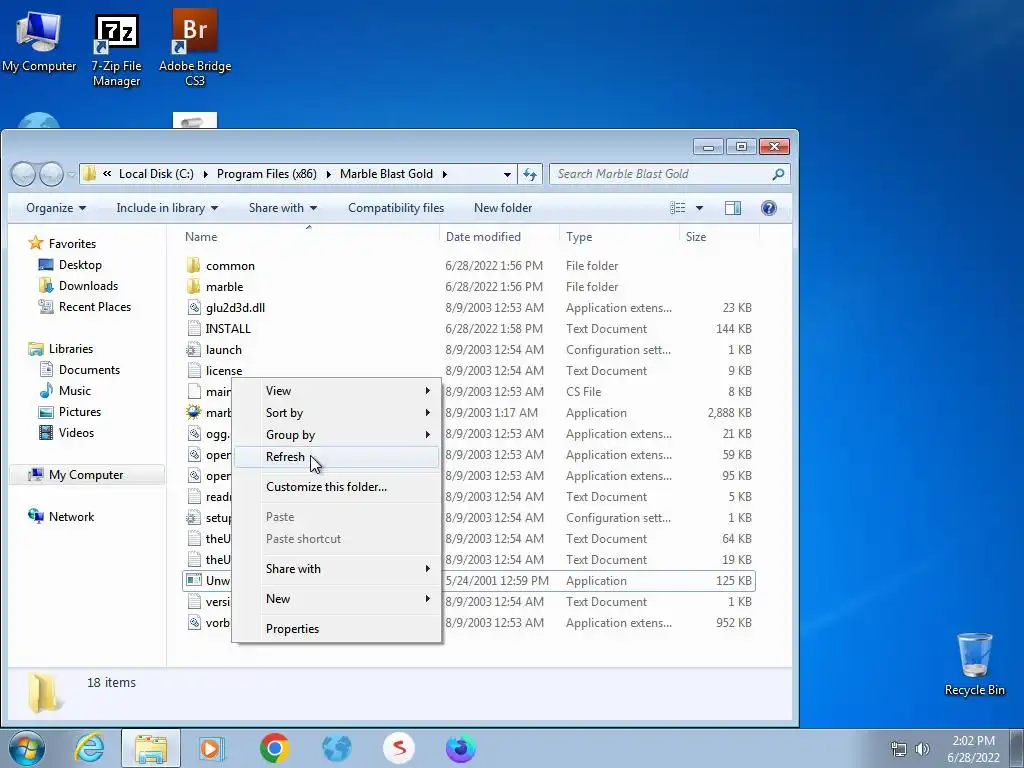Sort by the Size column header

(718, 236)
